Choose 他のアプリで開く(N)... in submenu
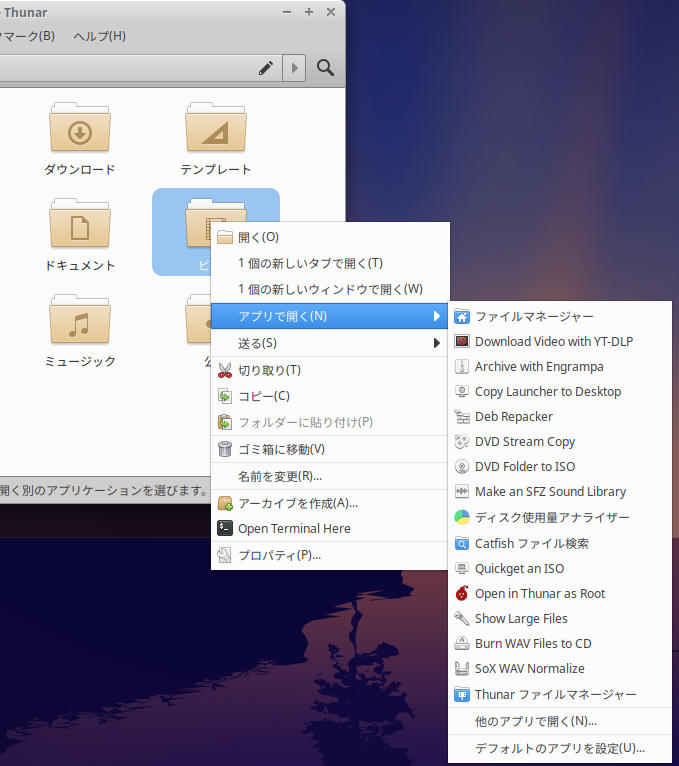Image resolution: width=679 pixels, height=766 pixels. 560,721
